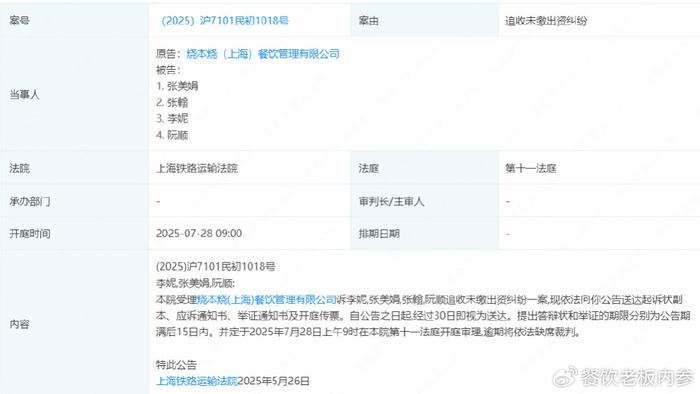
Task: Select the 承办部门 row label
Action: pos(29,201)
